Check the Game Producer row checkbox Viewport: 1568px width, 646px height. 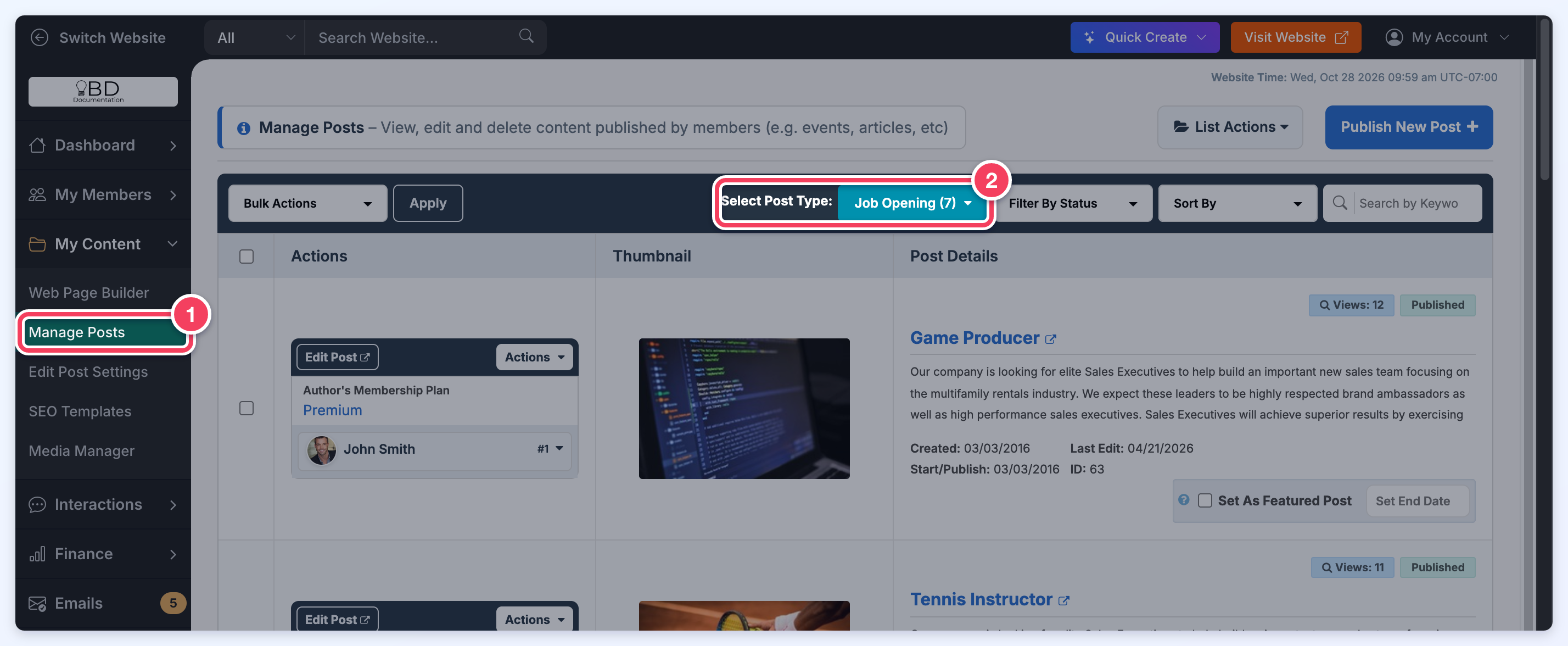[247, 408]
